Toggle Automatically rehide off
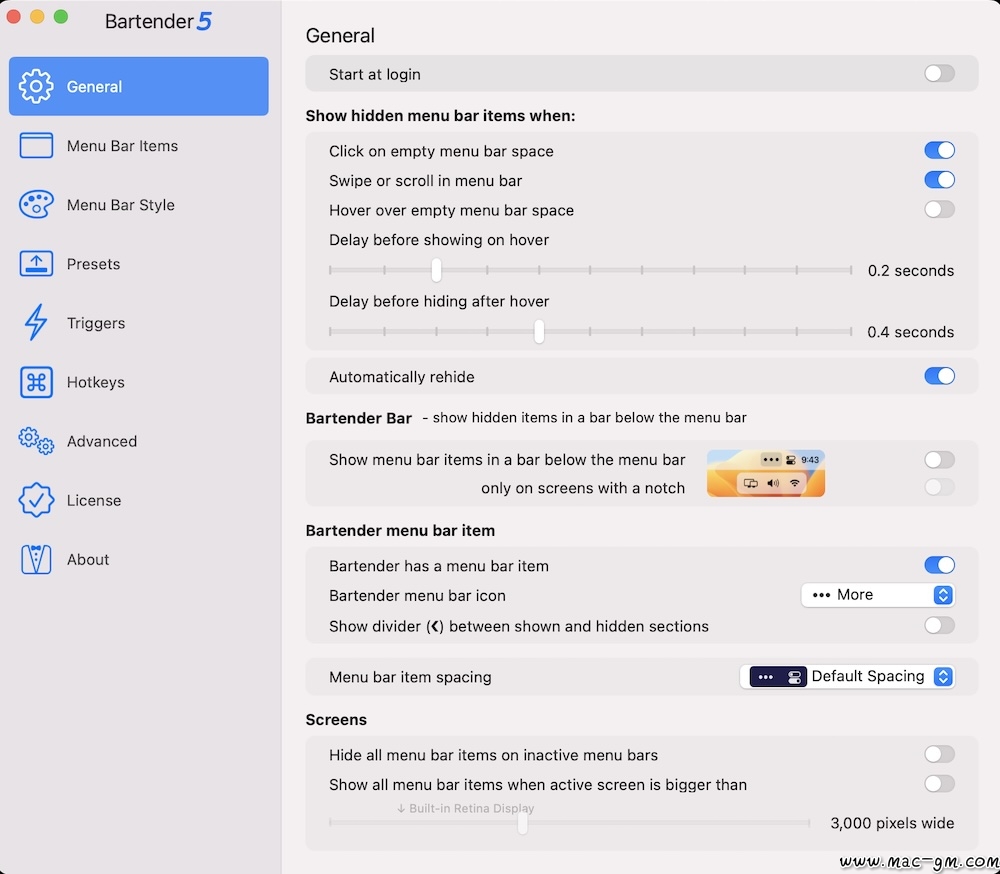 (939, 376)
